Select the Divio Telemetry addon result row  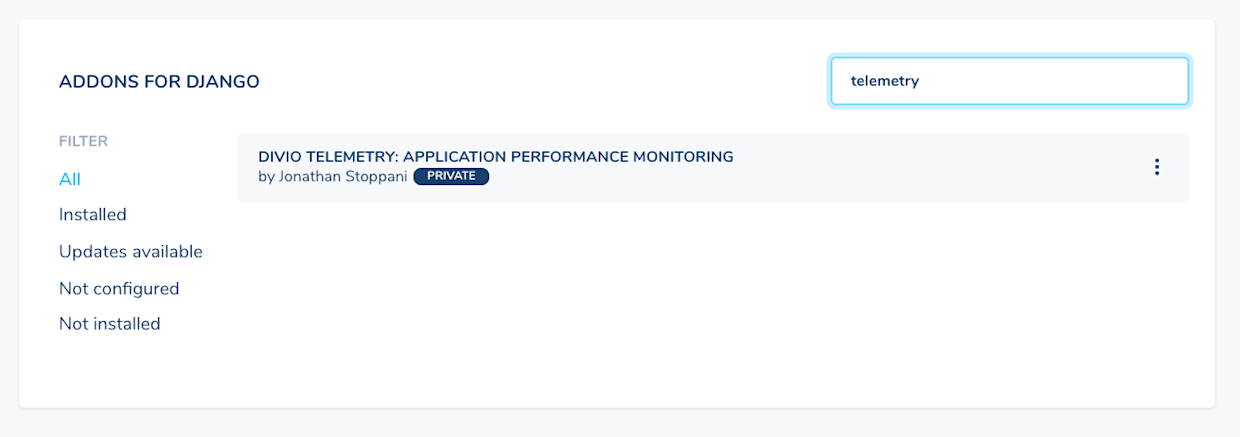pyautogui.click(x=713, y=168)
